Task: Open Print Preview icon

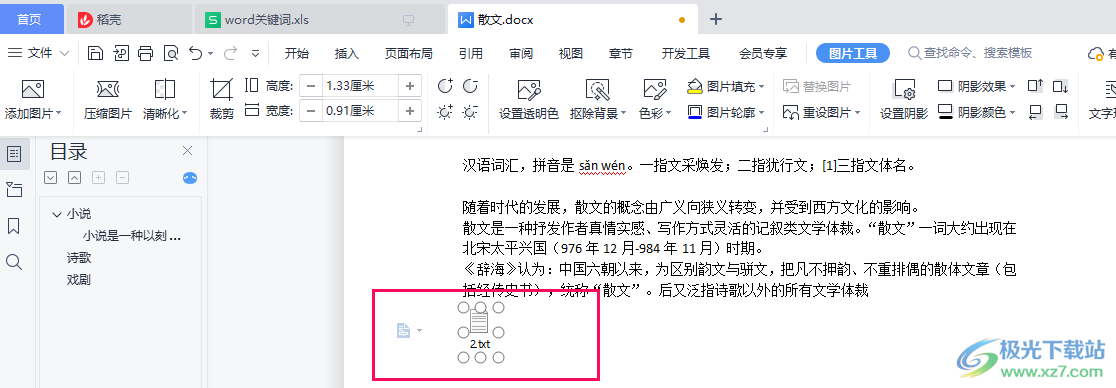Action: tap(171, 53)
